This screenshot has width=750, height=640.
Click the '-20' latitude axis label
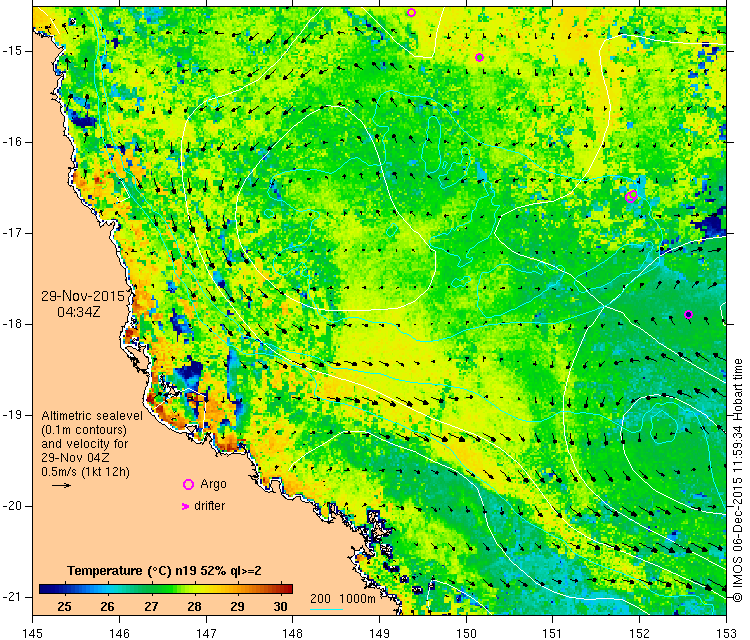coord(11,506)
